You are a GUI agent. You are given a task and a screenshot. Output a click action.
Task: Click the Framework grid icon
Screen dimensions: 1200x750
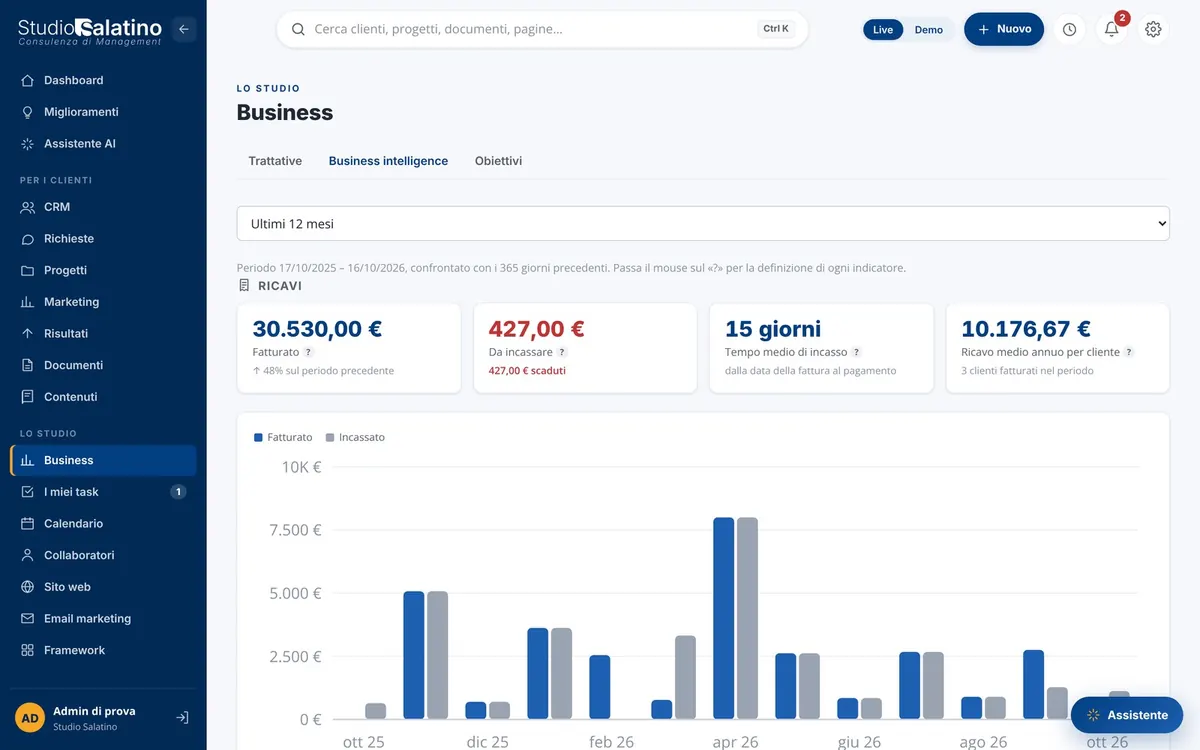pyautogui.click(x=27, y=650)
